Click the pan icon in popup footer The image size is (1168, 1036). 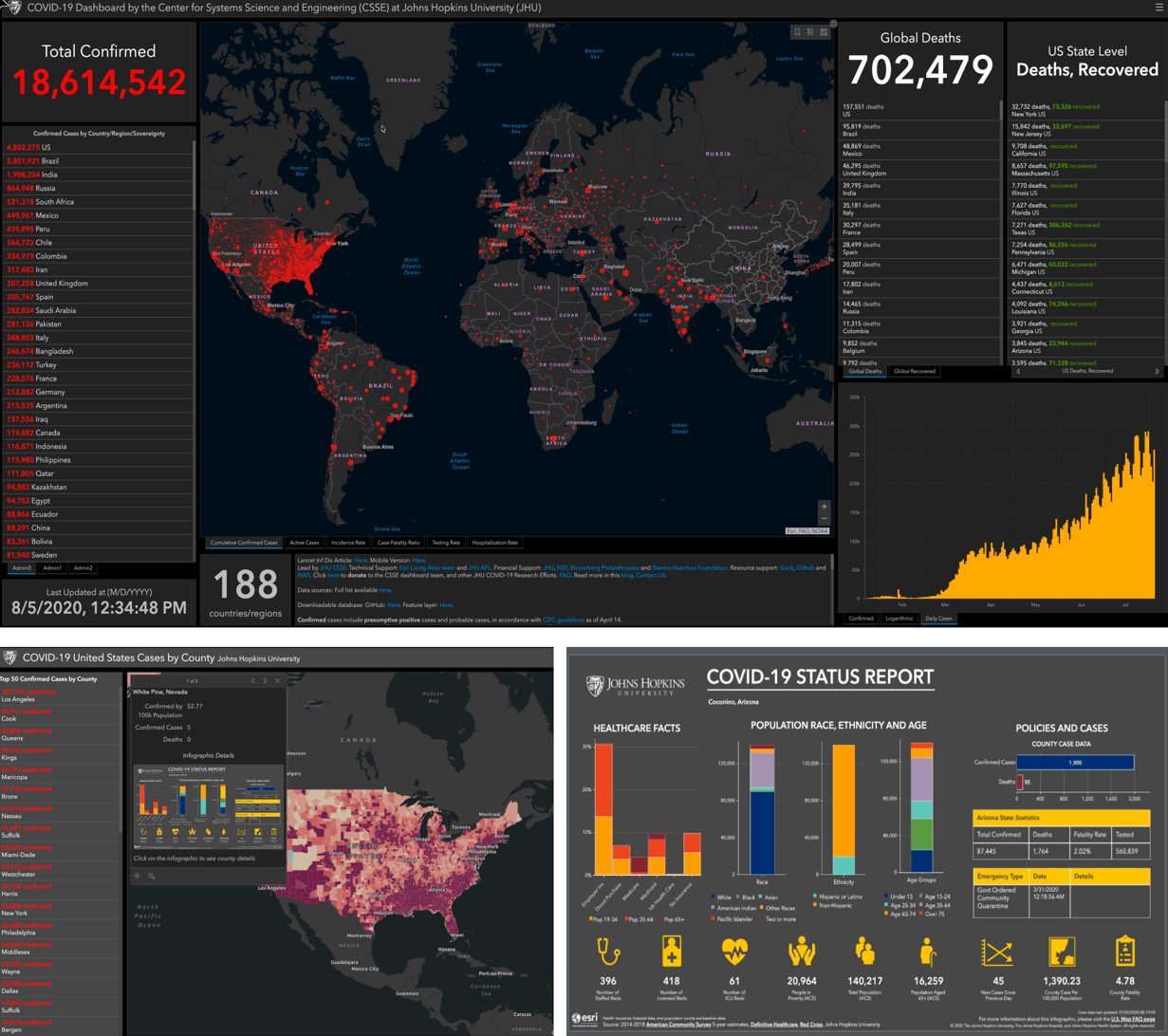[x=138, y=876]
